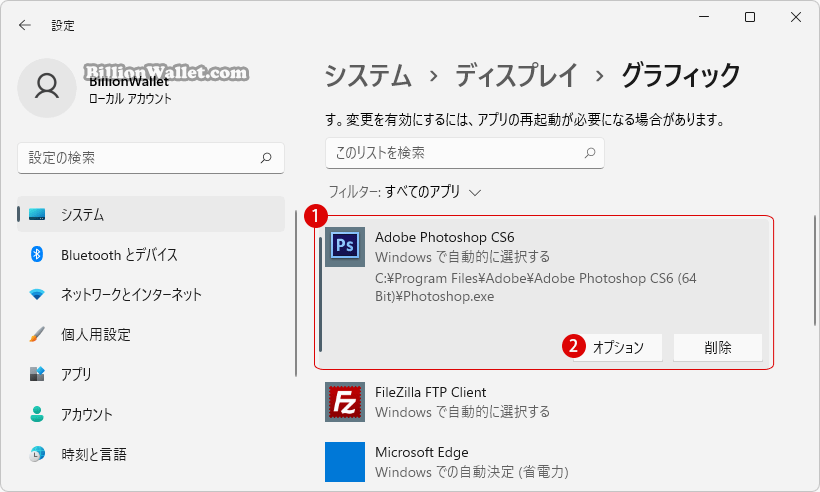The width and height of the screenshot is (820, 492).
Task: Close the Settings window
Action: click(x=796, y=17)
